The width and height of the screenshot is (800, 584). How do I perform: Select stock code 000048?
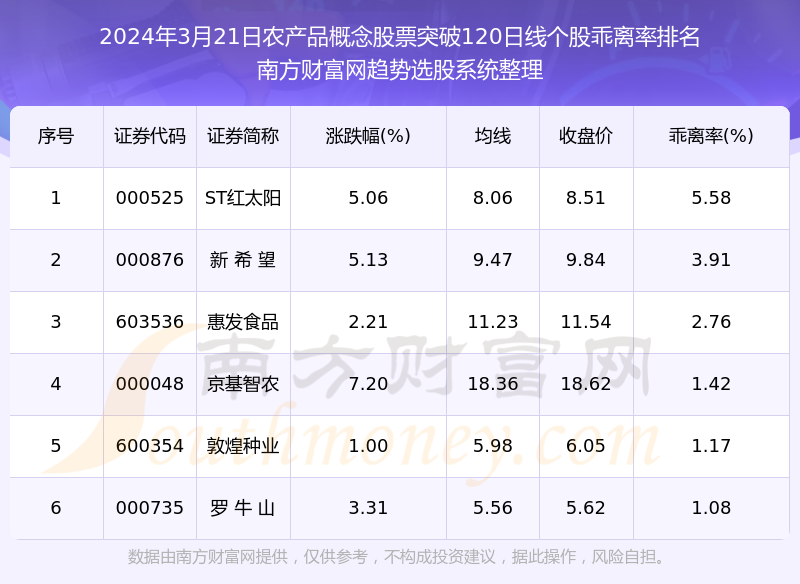point(149,384)
